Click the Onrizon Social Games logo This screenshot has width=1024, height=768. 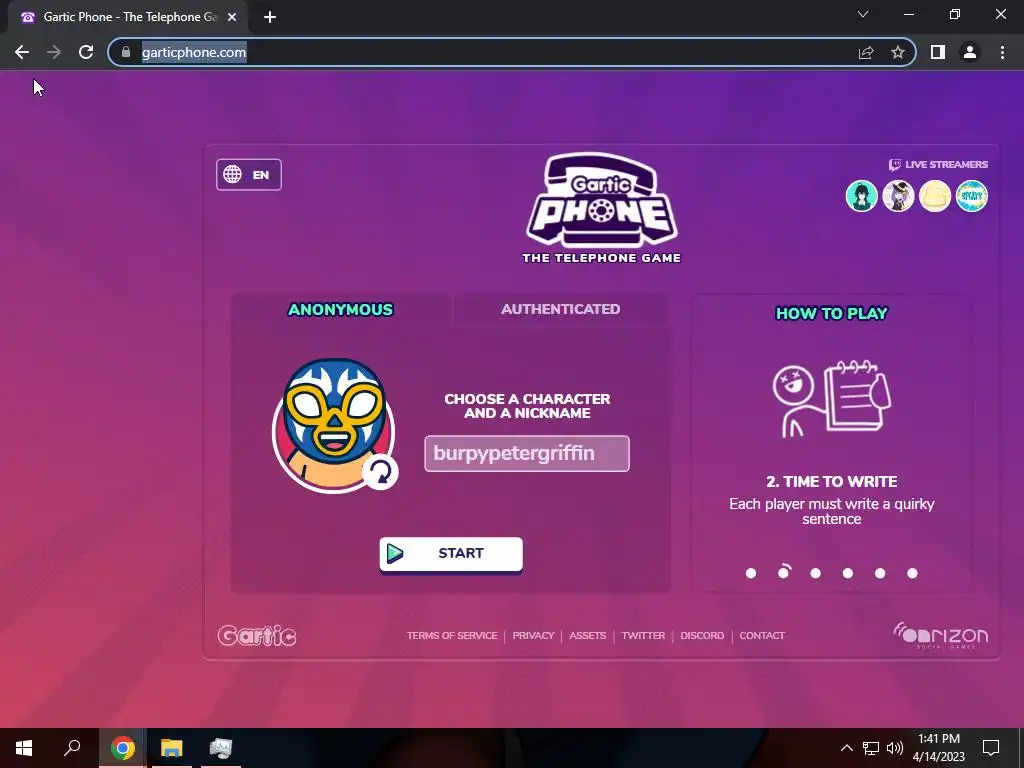click(940, 635)
